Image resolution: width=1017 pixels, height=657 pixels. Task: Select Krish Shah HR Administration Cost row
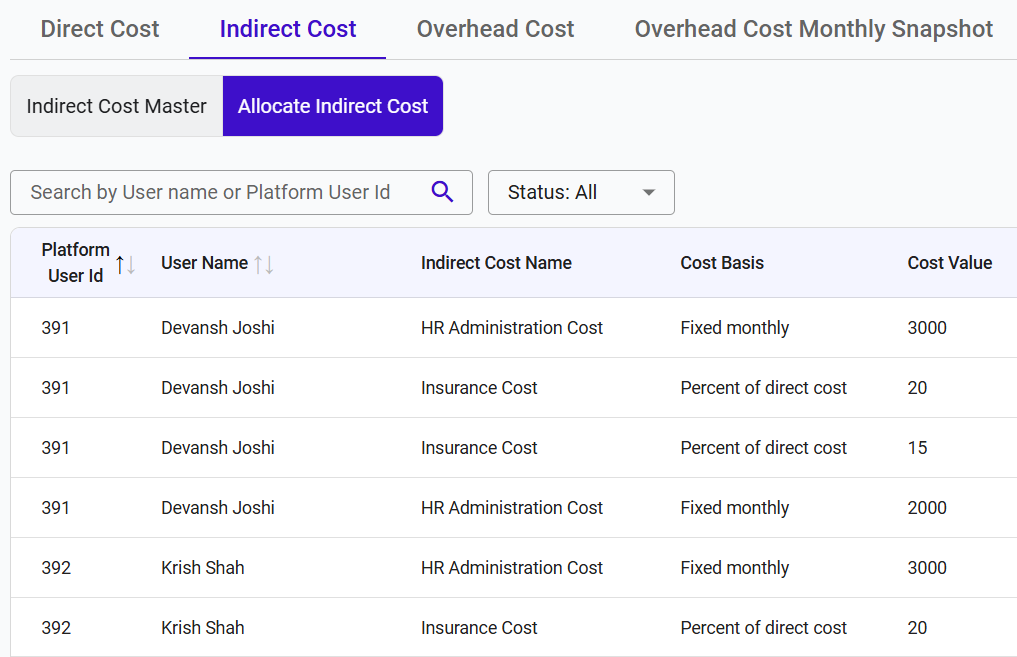coord(514,567)
